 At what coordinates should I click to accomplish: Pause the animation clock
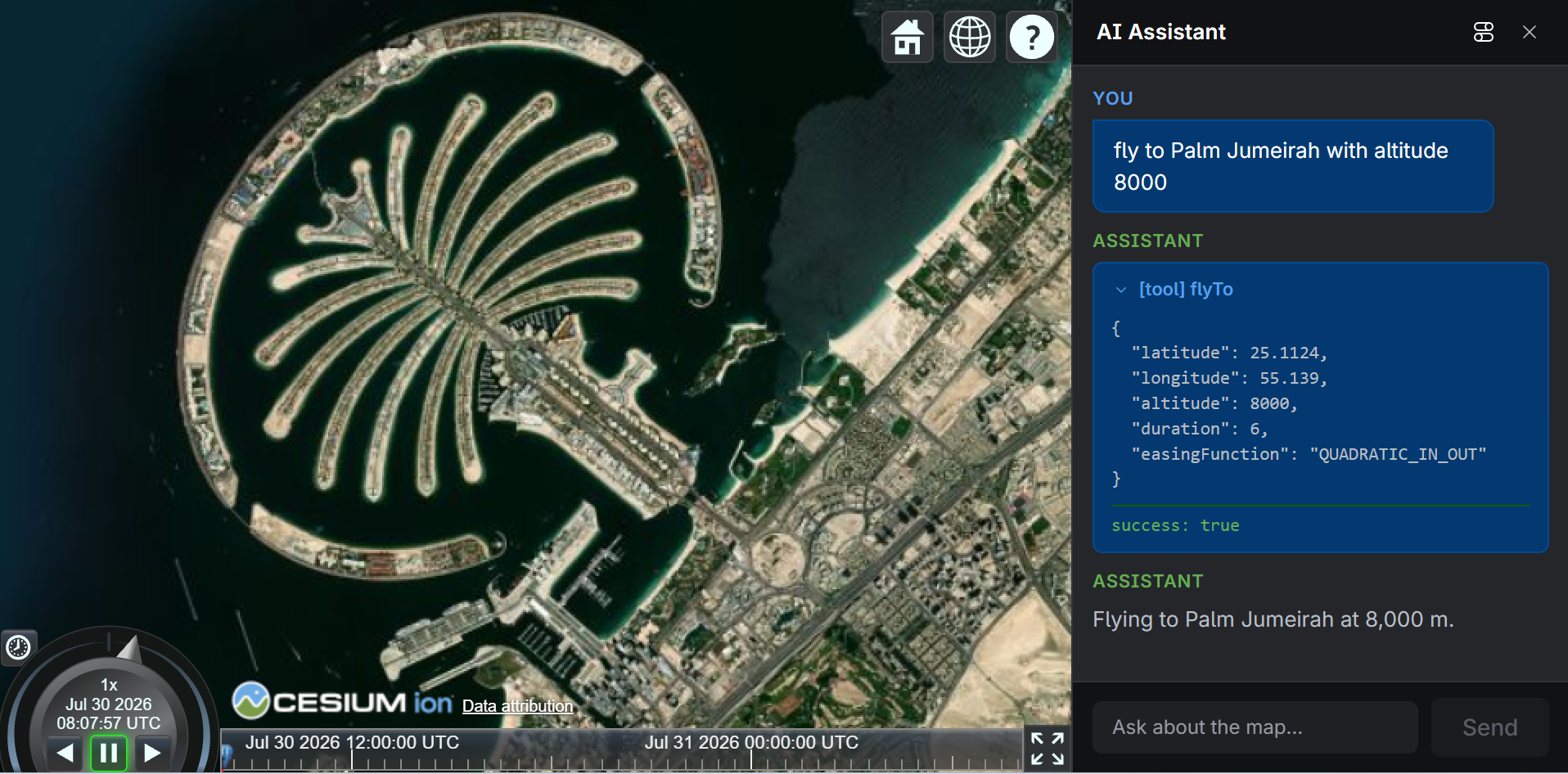109,752
